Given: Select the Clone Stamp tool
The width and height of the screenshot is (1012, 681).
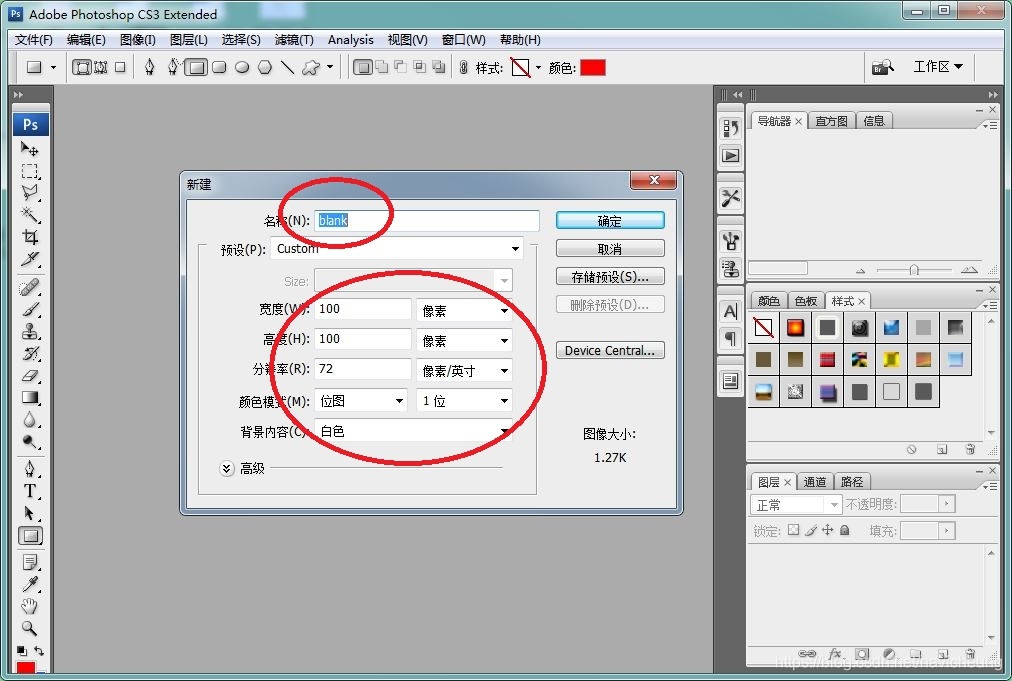Looking at the screenshot, I should click(30, 332).
